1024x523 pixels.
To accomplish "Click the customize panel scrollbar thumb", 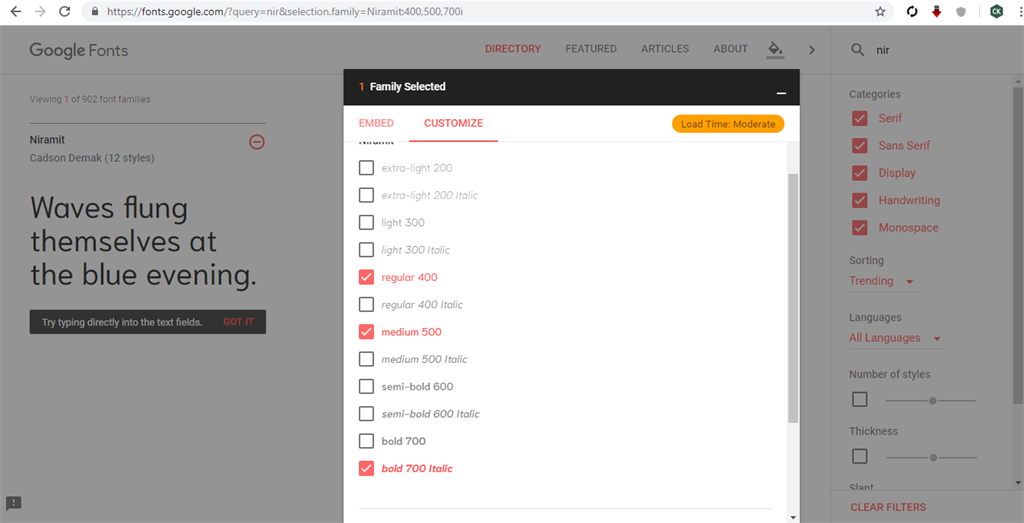I will click(x=793, y=298).
